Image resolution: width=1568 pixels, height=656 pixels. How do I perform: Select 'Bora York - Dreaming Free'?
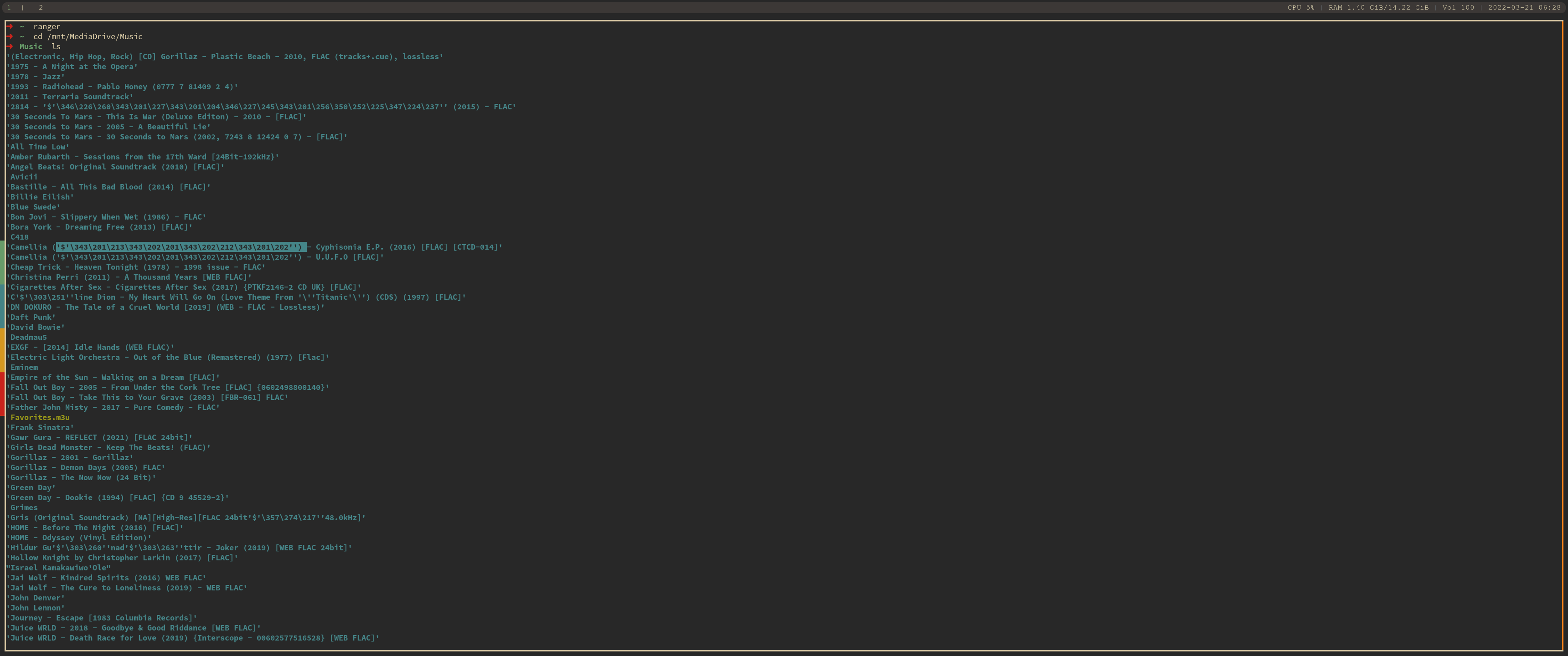pyautogui.click(x=100, y=227)
